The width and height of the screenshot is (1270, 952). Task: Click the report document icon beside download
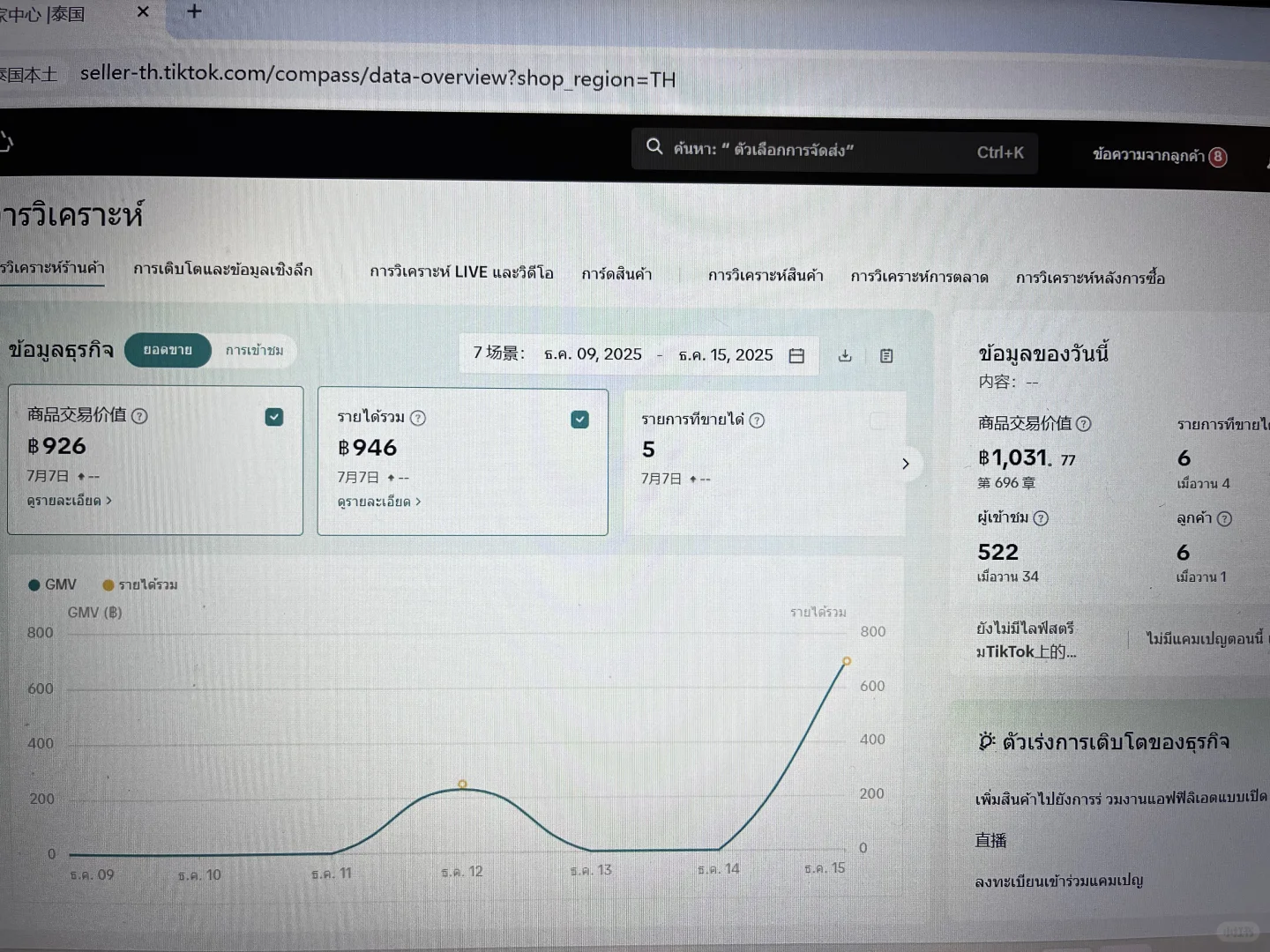(x=886, y=356)
